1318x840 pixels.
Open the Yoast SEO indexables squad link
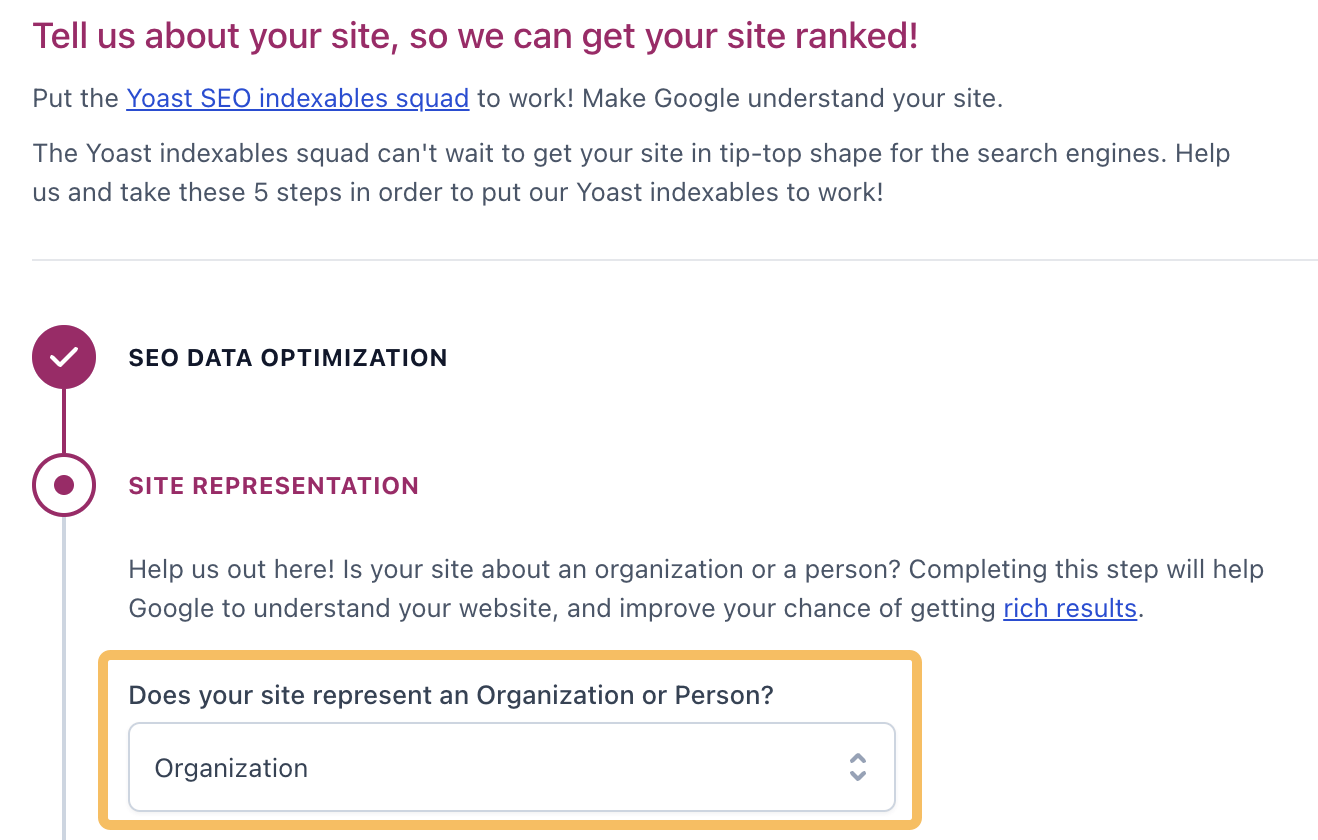[297, 98]
